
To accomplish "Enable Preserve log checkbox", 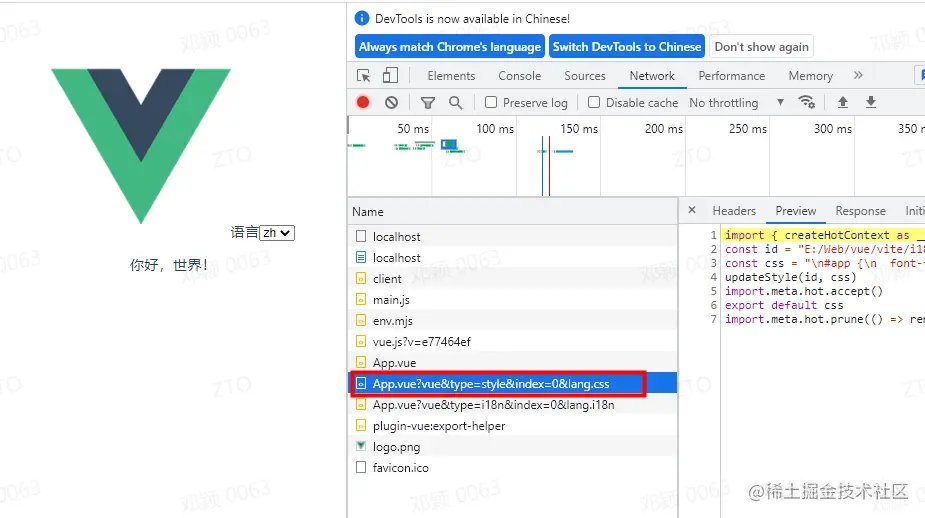I will tap(491, 102).
